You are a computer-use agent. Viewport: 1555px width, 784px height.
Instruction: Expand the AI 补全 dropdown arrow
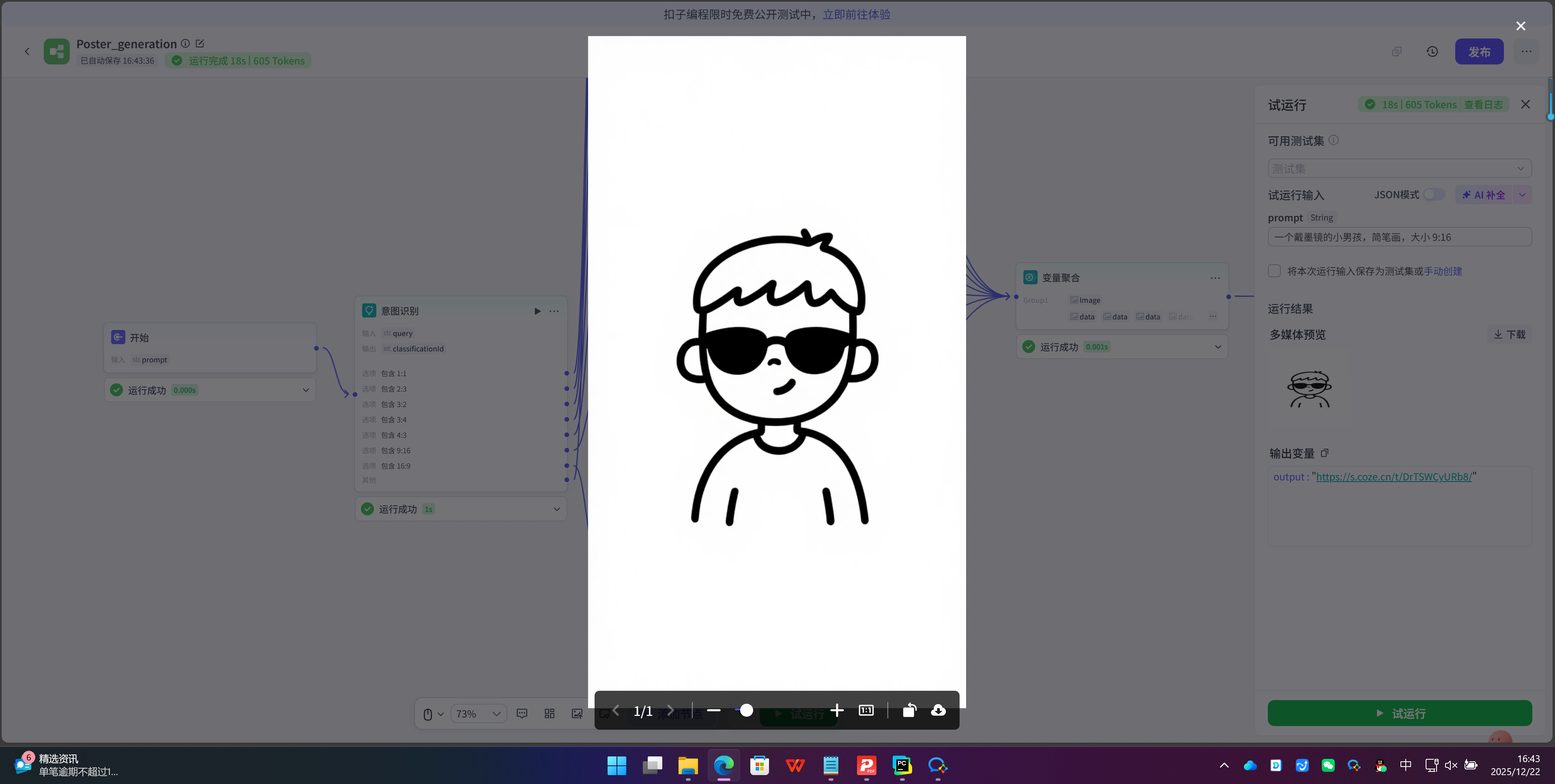click(x=1523, y=195)
